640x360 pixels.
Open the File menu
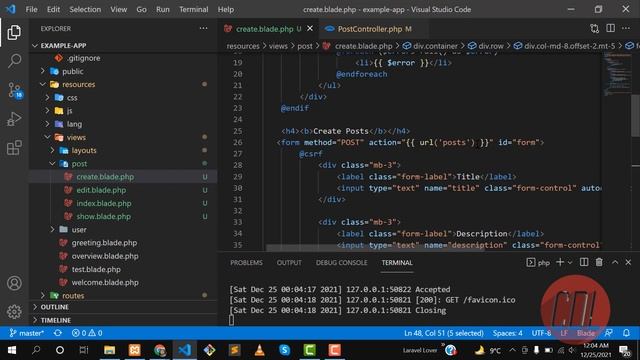tap(31, 9)
